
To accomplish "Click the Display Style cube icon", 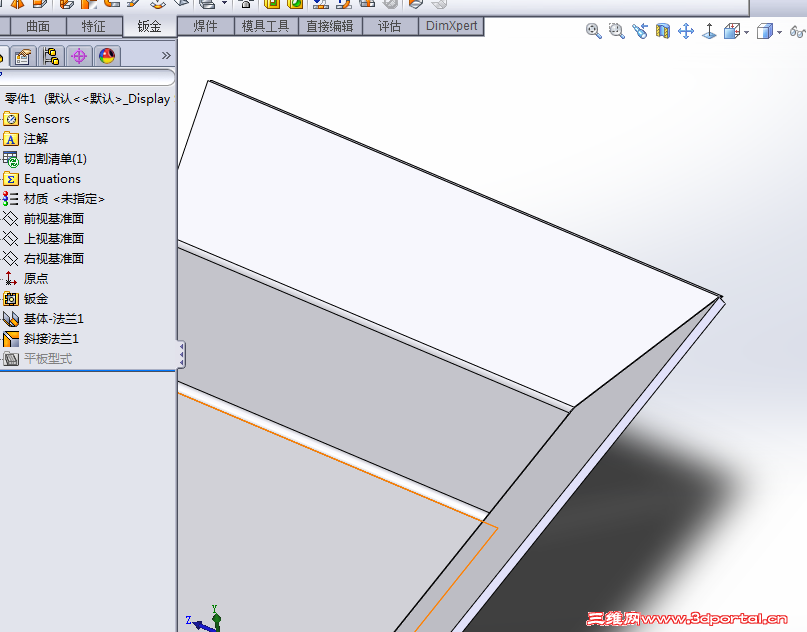I will tap(765, 31).
